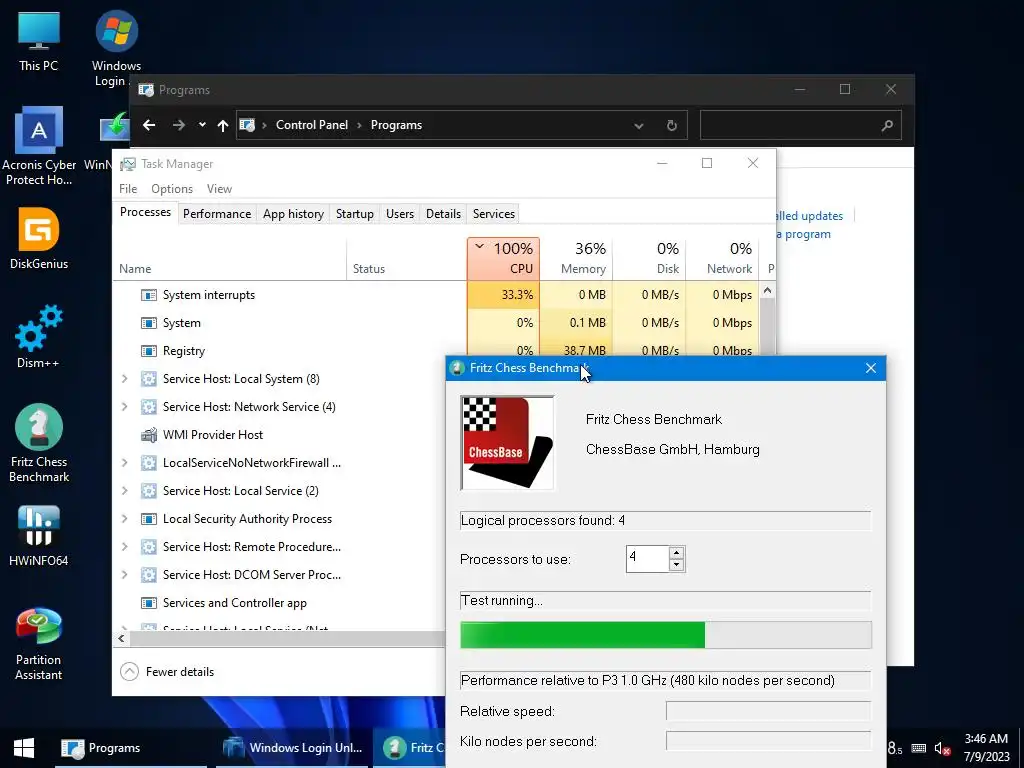Launch Fritz Chess Benchmark desktop icon
The image size is (1024, 768).
point(39,443)
